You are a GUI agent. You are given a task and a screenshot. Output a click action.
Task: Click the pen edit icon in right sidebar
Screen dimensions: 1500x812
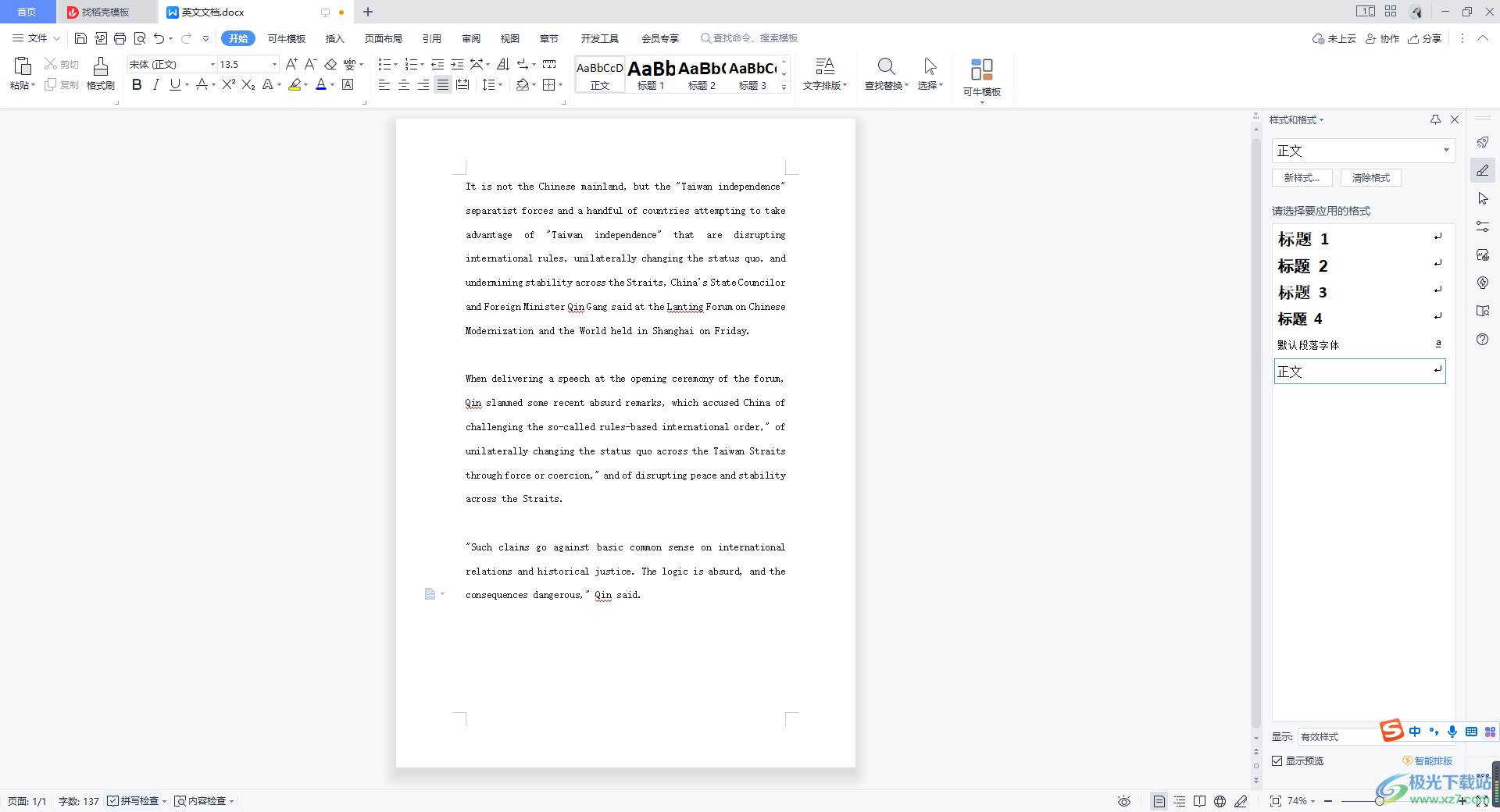pyautogui.click(x=1483, y=170)
